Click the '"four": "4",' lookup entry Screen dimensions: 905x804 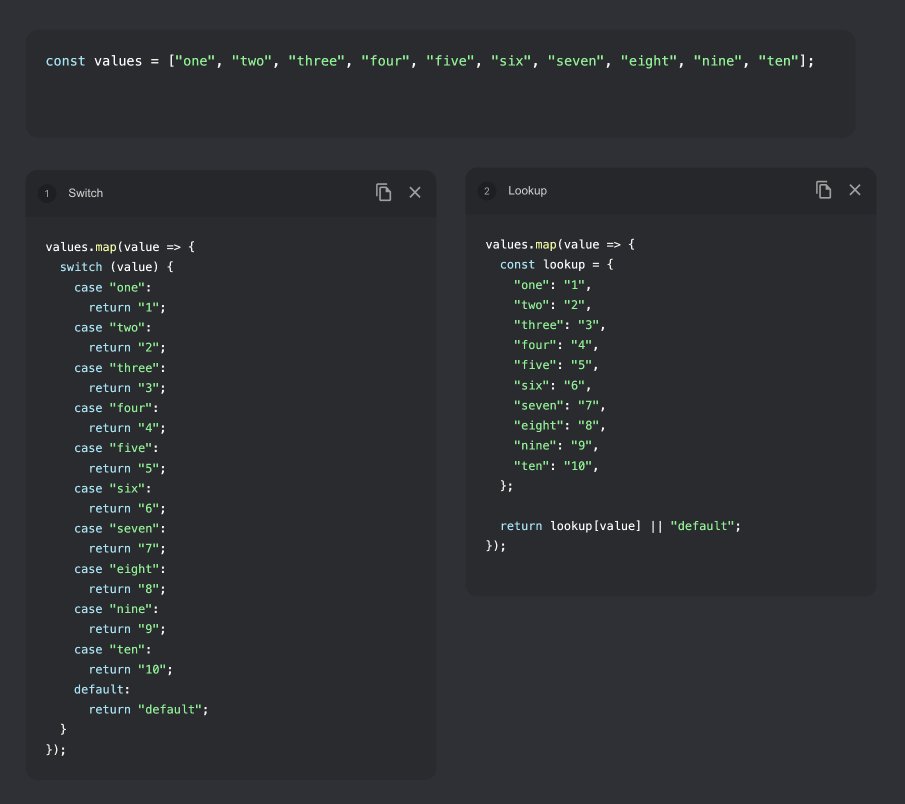click(x=556, y=345)
